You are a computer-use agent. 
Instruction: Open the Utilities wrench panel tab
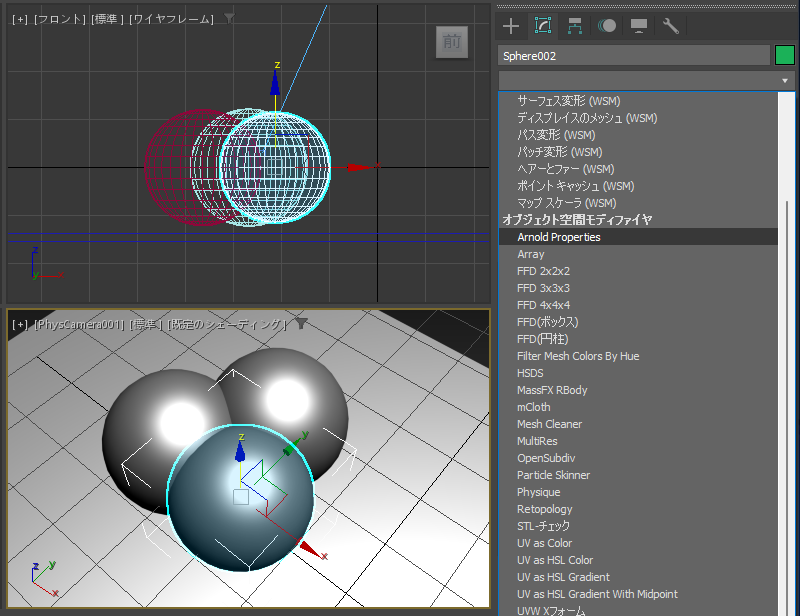tap(670, 26)
